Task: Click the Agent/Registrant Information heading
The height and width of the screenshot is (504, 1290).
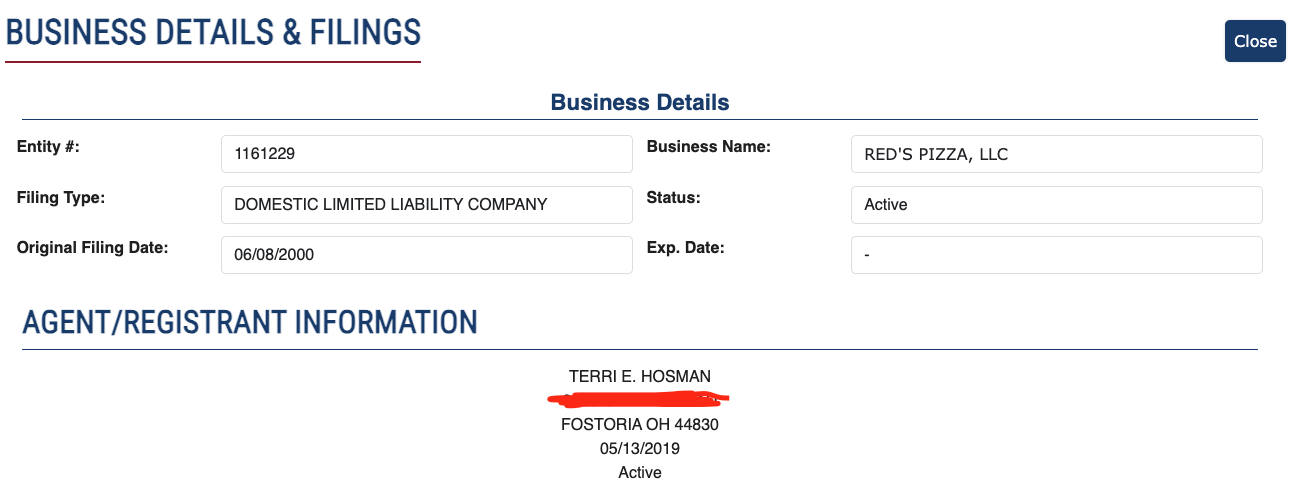Action: coord(250,322)
